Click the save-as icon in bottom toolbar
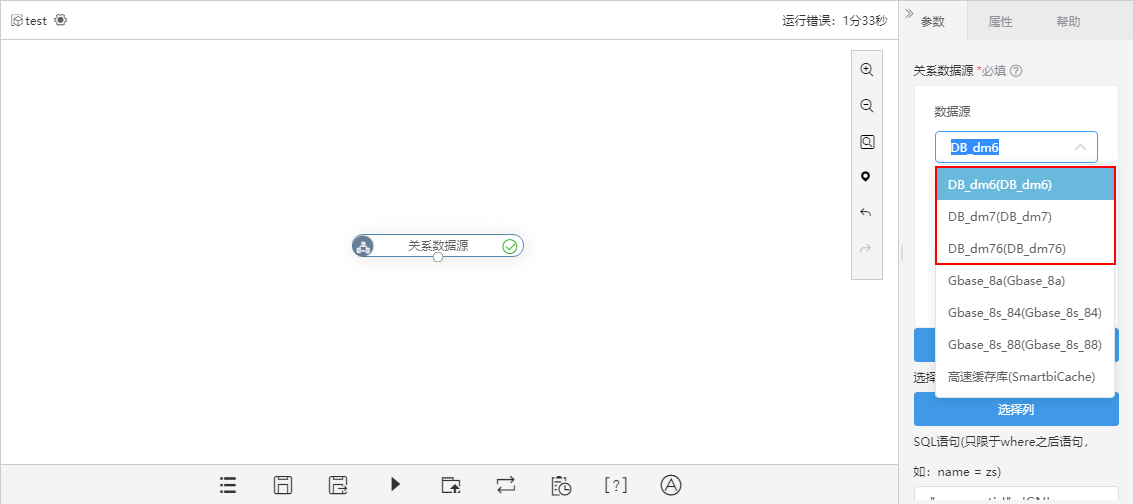The image size is (1133, 504). pos(338,485)
